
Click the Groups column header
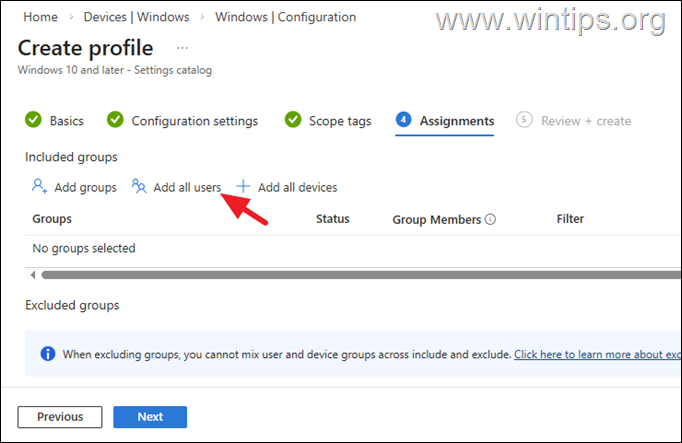pyautogui.click(x=52, y=219)
